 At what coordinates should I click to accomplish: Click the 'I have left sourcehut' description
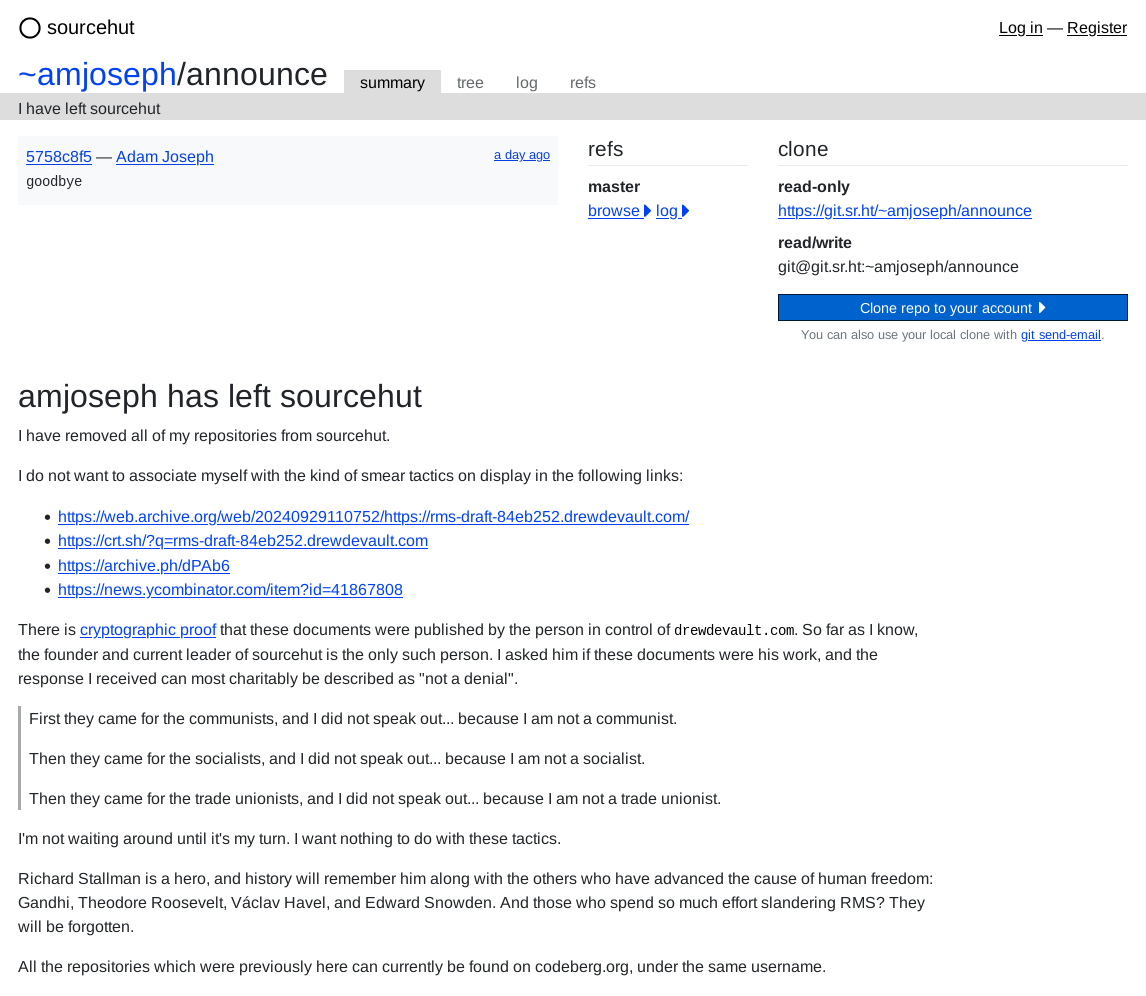click(x=89, y=109)
